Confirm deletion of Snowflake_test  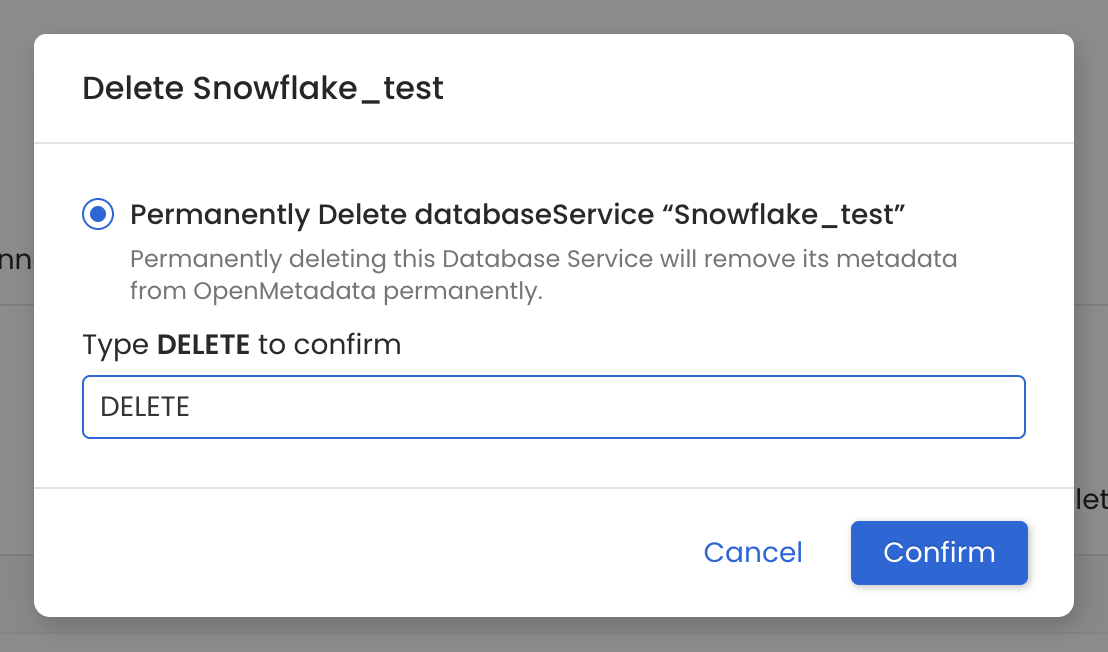coord(938,552)
